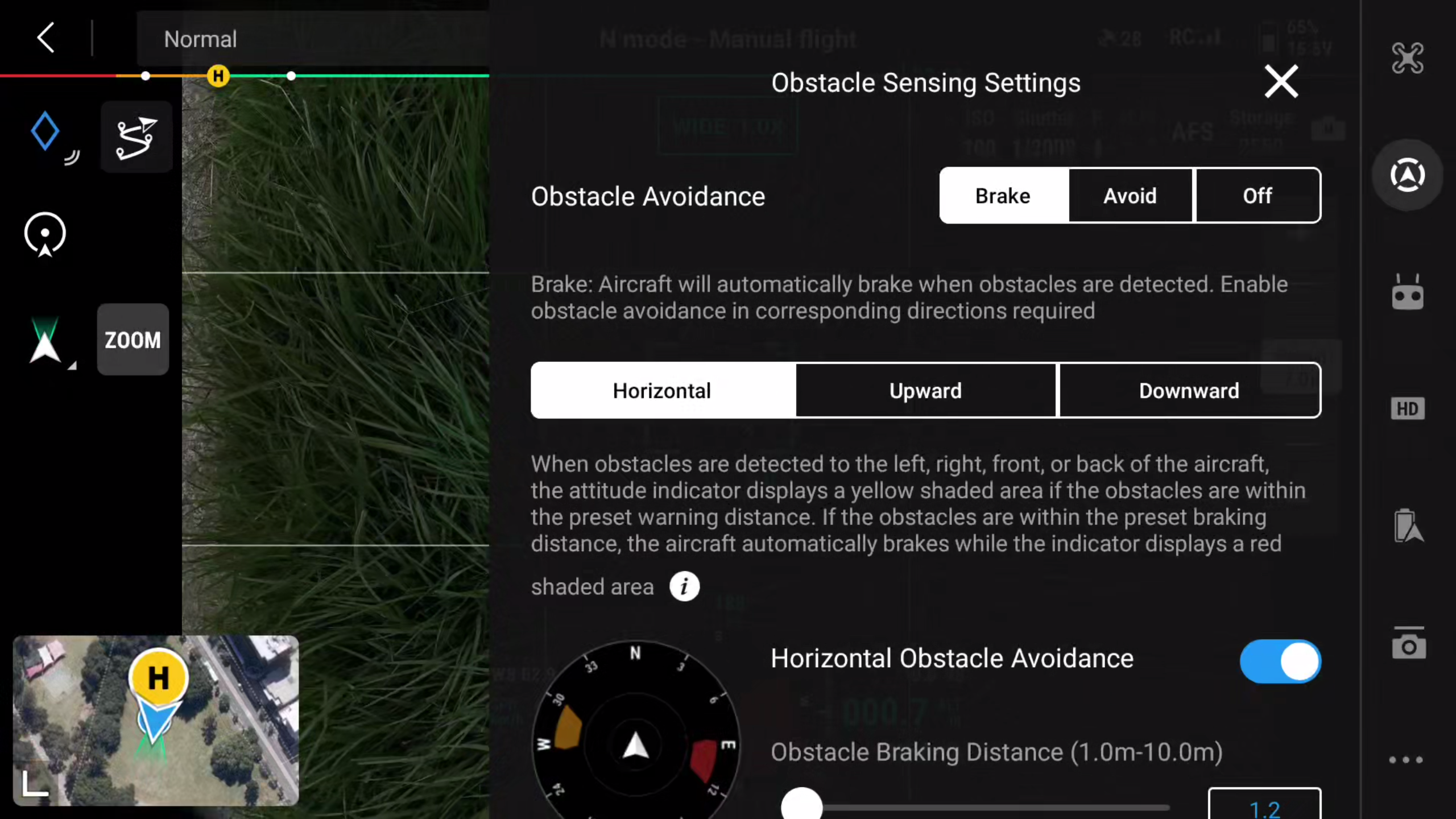Open camera settings icon in sidebar
The width and height of the screenshot is (1456, 819).
tap(1408, 644)
